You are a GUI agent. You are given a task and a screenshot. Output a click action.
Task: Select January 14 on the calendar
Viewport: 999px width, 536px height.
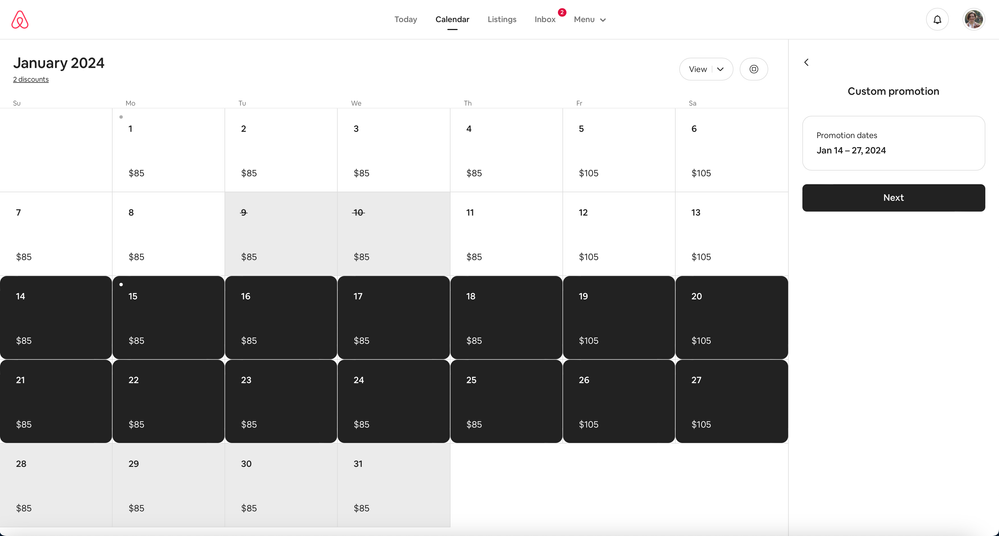coord(56,317)
